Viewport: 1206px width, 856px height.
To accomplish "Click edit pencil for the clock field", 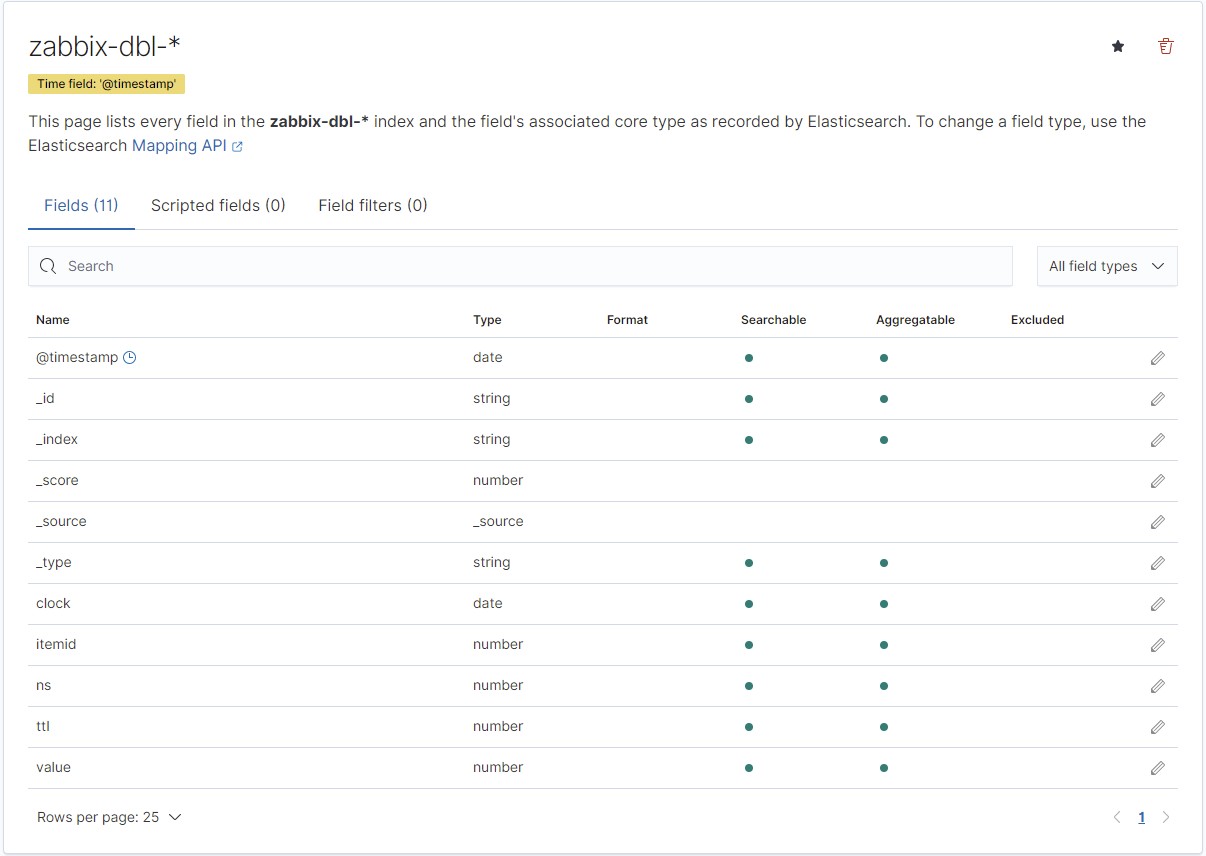I will coord(1157,604).
